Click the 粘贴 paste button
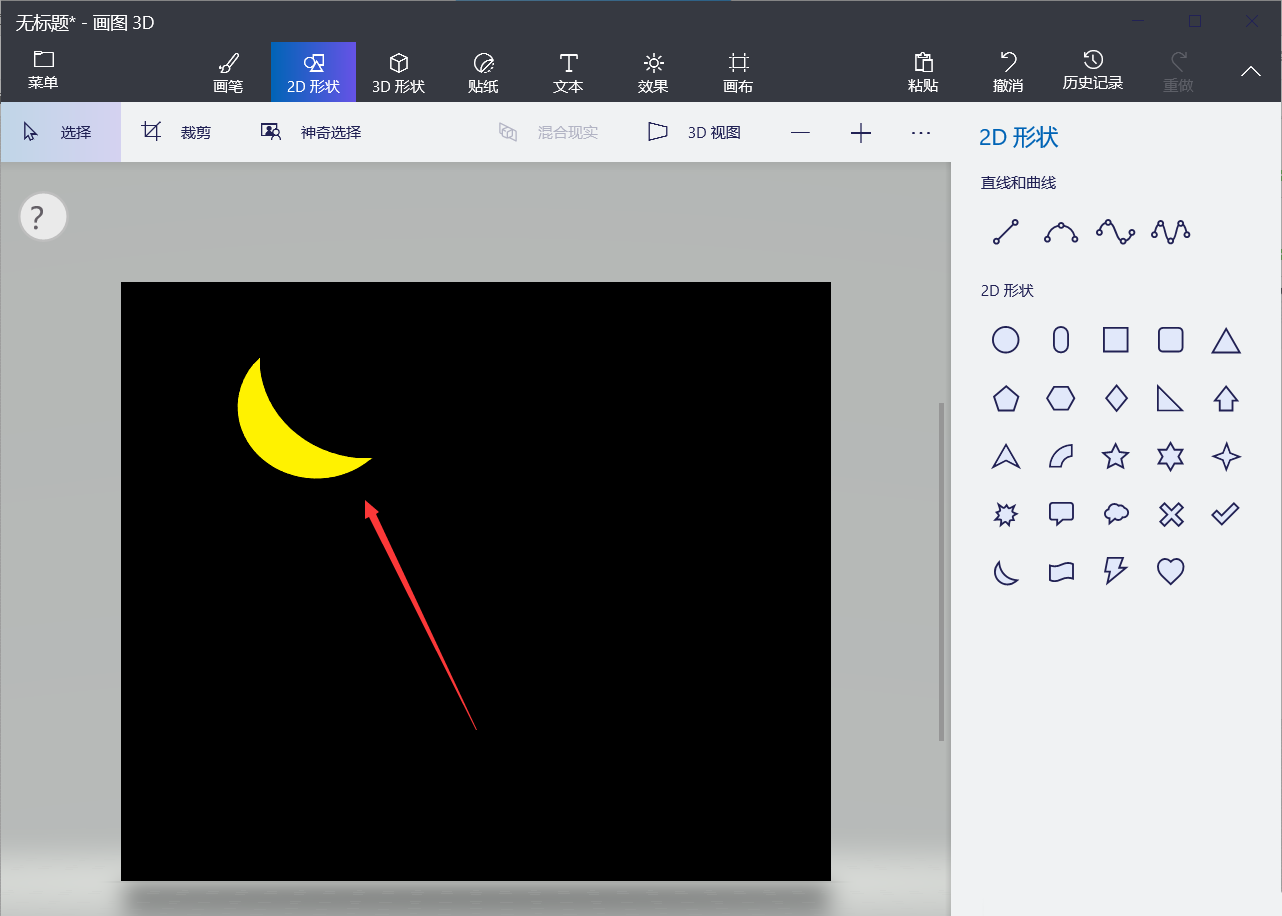1282x916 pixels. click(923, 73)
